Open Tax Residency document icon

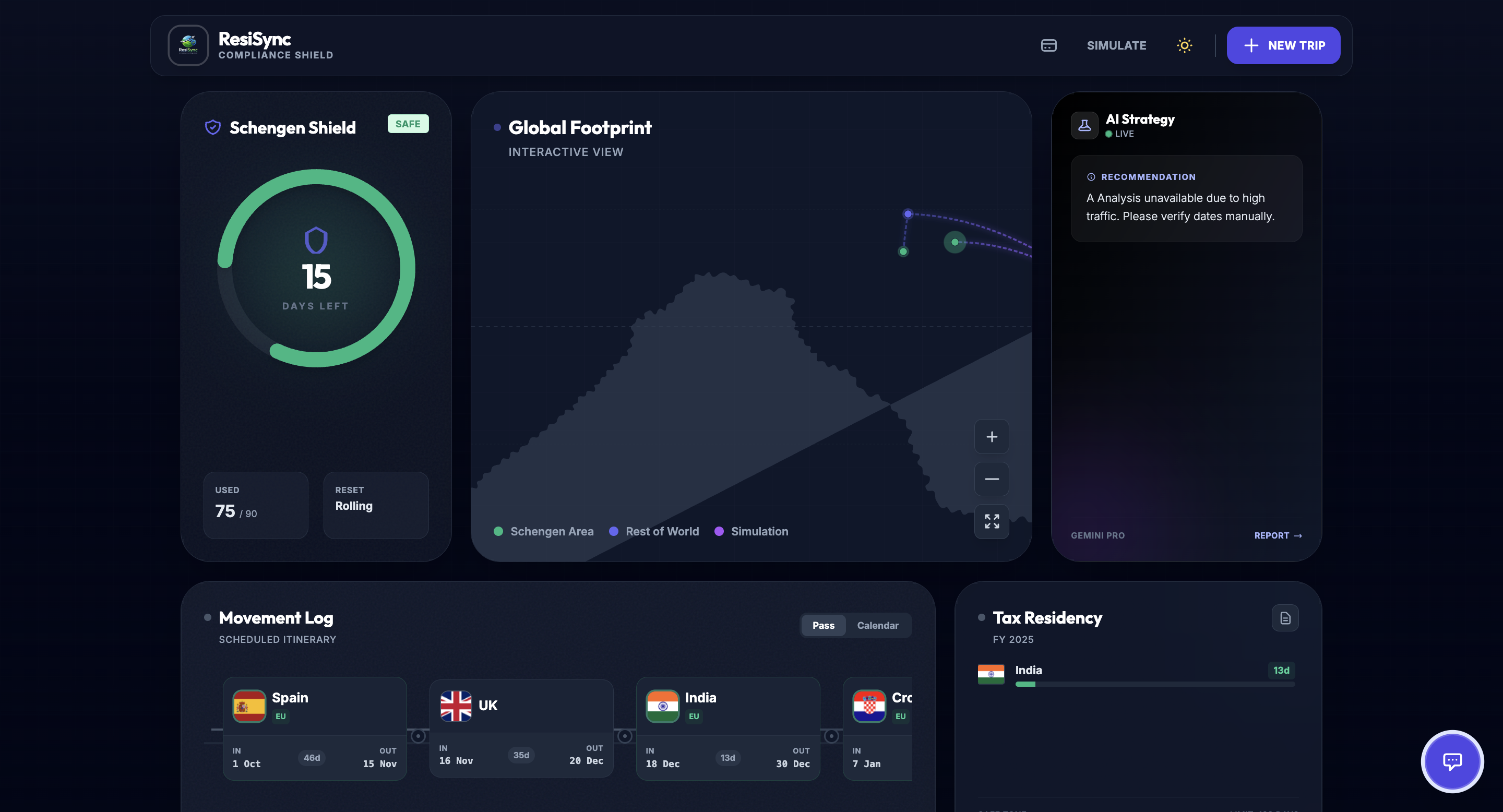coord(1285,618)
